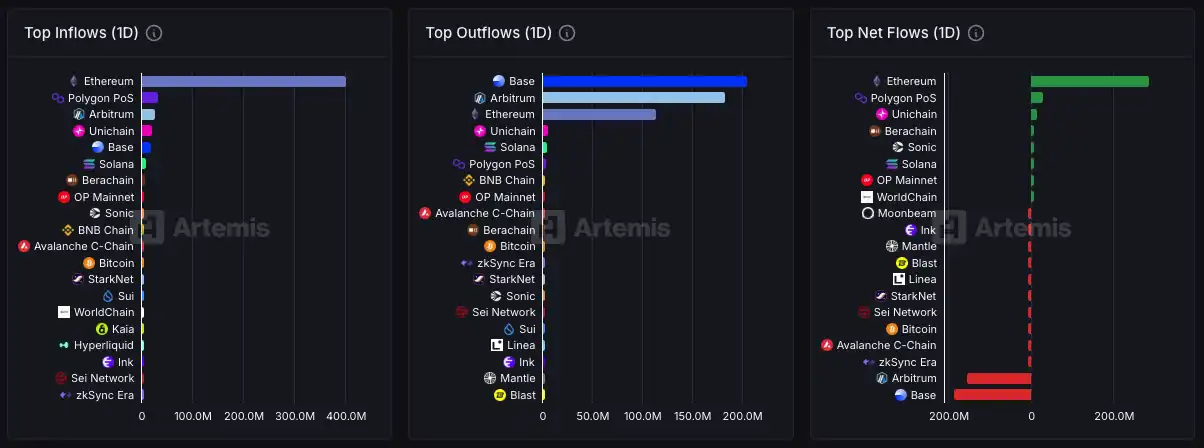Click the Berachain logo in Top Inflows chart
1204x448 pixels.
[x=71, y=180]
